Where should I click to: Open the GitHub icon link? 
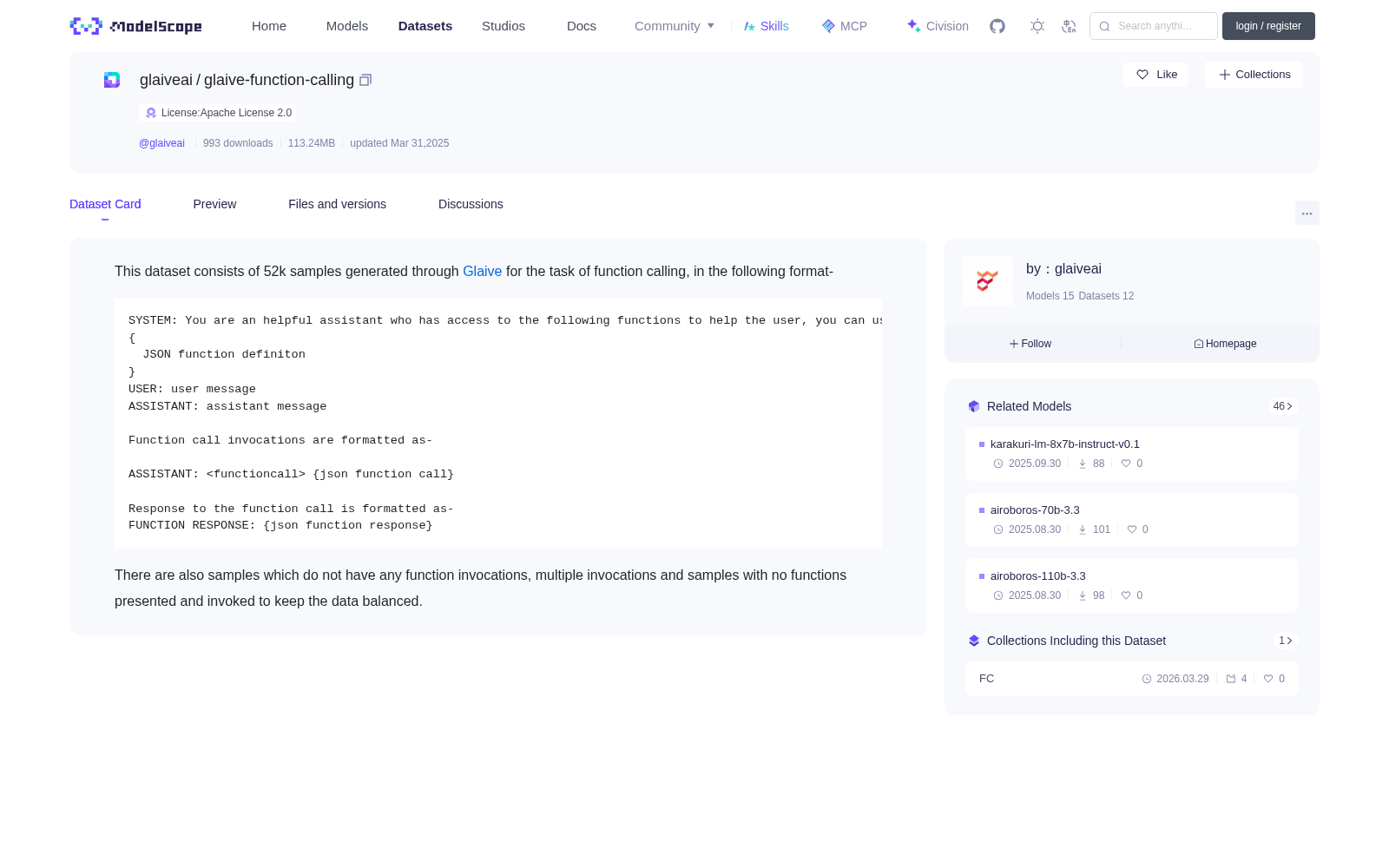tap(997, 26)
